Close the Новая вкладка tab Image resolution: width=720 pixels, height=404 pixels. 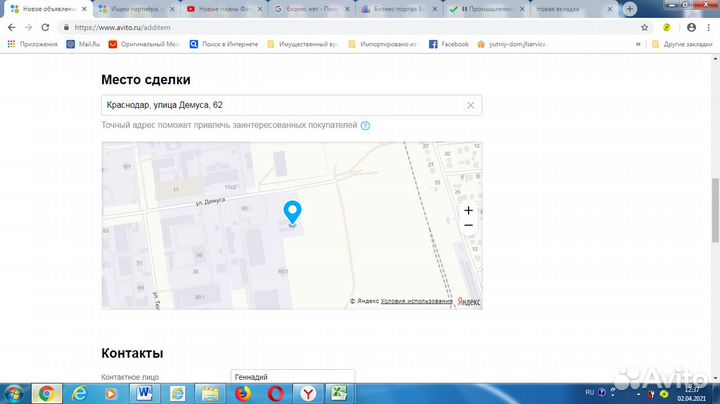point(610,9)
